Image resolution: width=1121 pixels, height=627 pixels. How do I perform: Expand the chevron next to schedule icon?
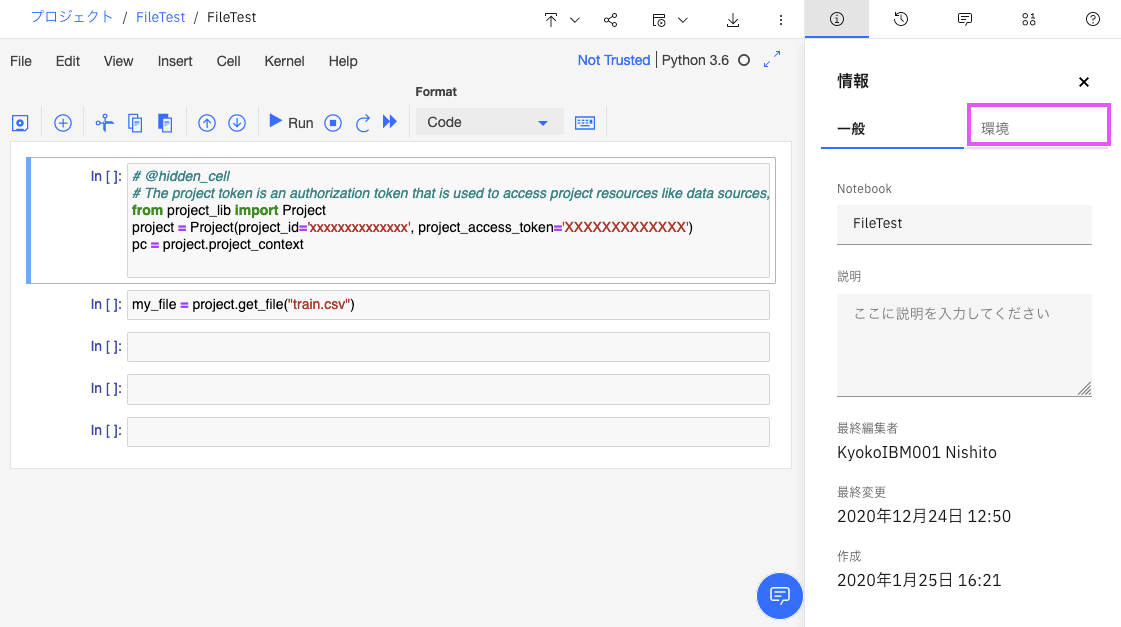pyautogui.click(x=683, y=20)
